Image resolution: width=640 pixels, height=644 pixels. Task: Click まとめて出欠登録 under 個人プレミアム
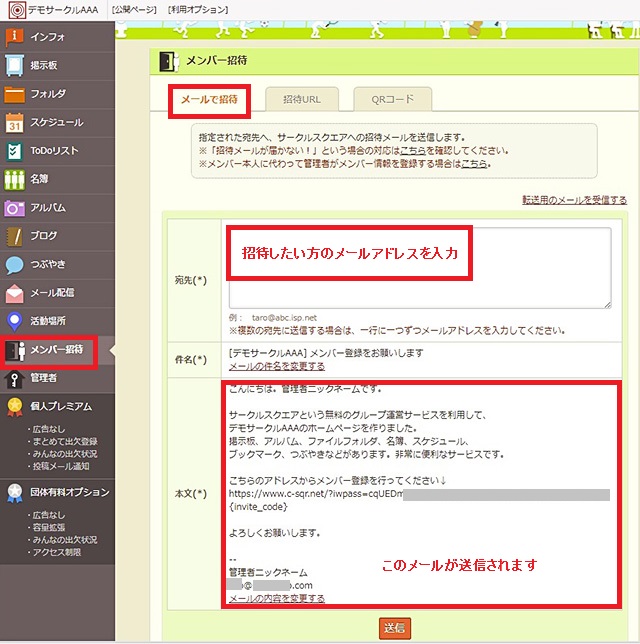click(65, 442)
